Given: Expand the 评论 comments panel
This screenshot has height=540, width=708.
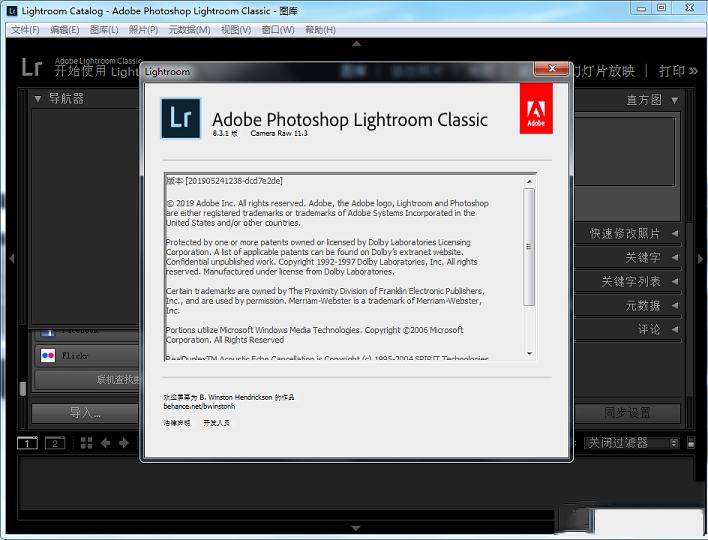Looking at the screenshot, I should click(x=675, y=329).
